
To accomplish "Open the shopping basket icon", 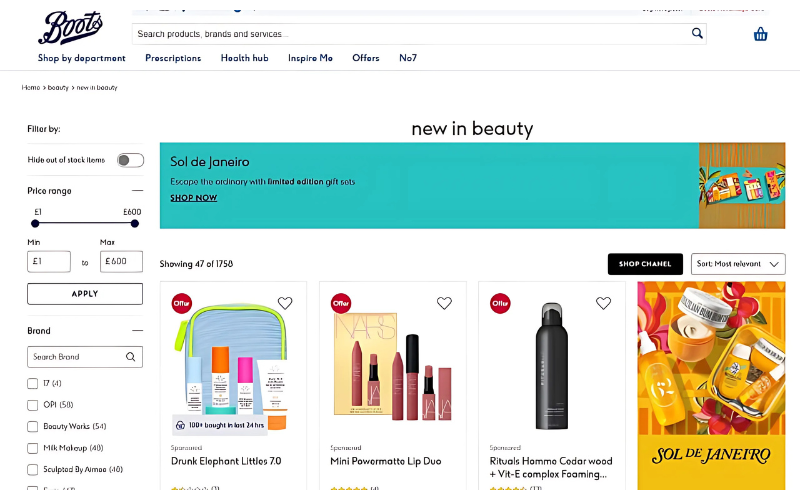I will (760, 34).
